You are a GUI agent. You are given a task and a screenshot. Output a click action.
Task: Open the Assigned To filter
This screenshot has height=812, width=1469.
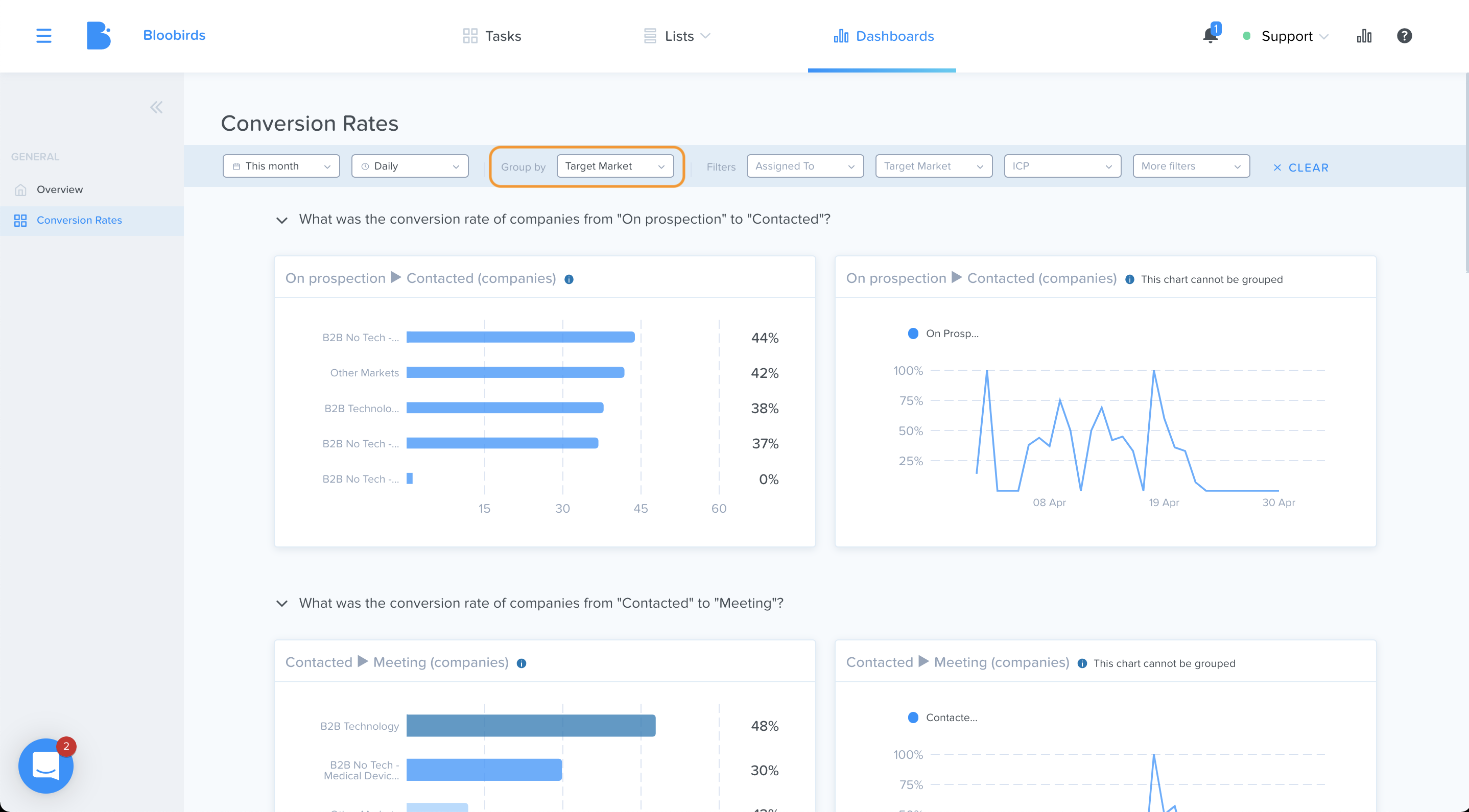tap(804, 166)
